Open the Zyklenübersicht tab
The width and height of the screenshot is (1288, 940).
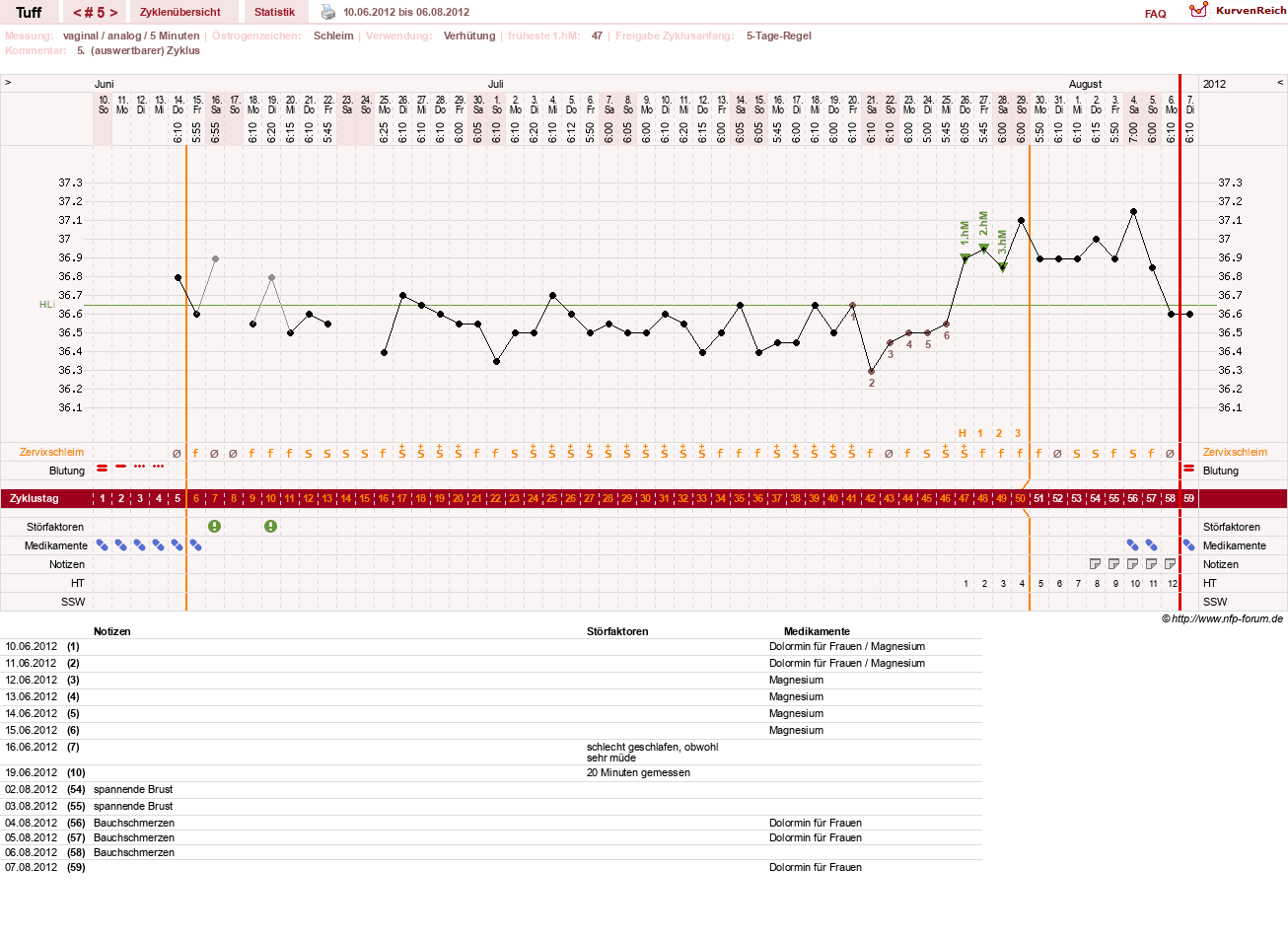pyautogui.click(x=180, y=12)
